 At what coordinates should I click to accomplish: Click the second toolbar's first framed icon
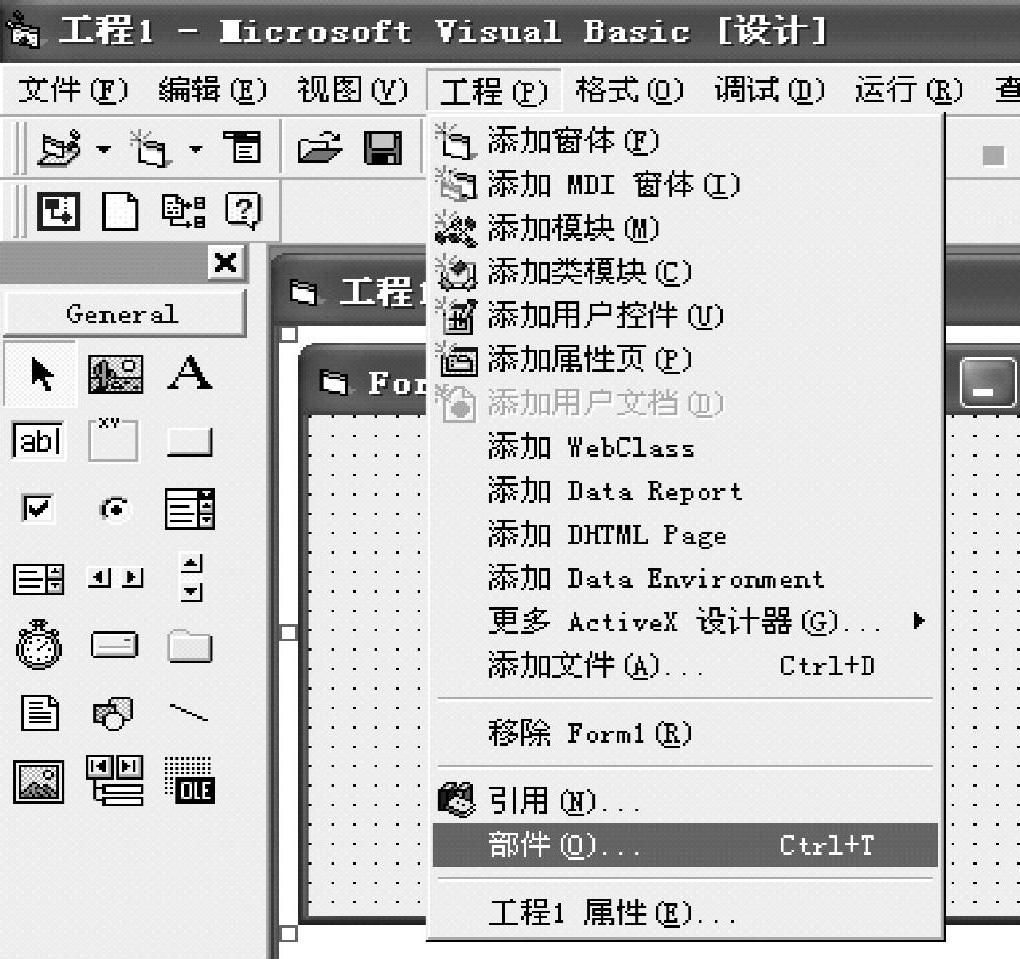click(59, 211)
